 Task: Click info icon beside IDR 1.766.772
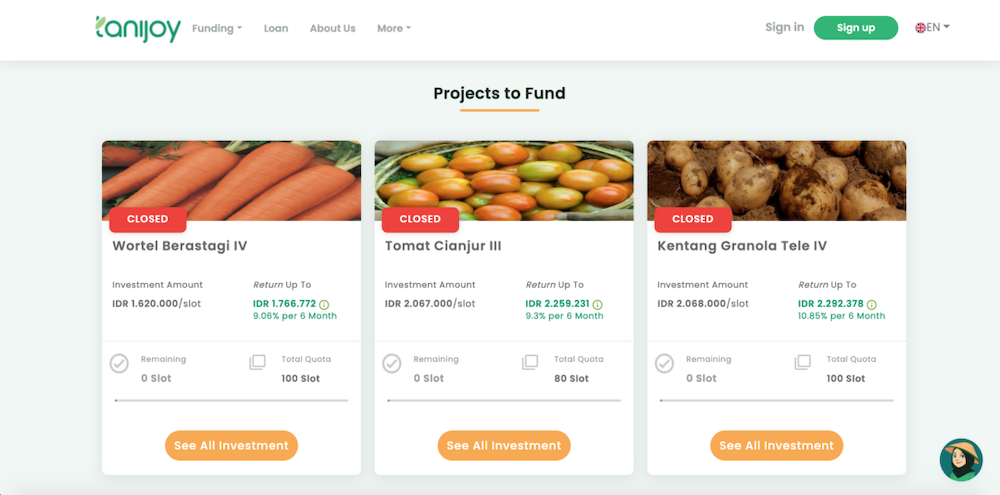[324, 304]
